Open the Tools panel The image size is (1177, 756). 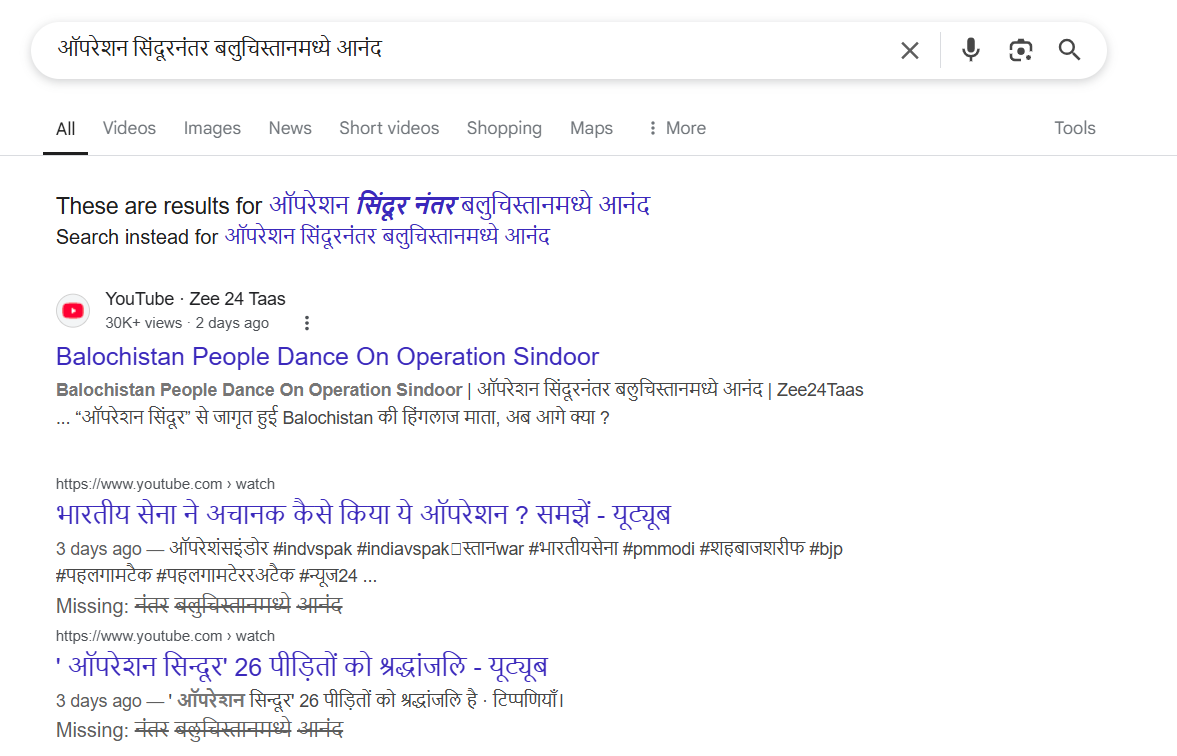[1074, 128]
